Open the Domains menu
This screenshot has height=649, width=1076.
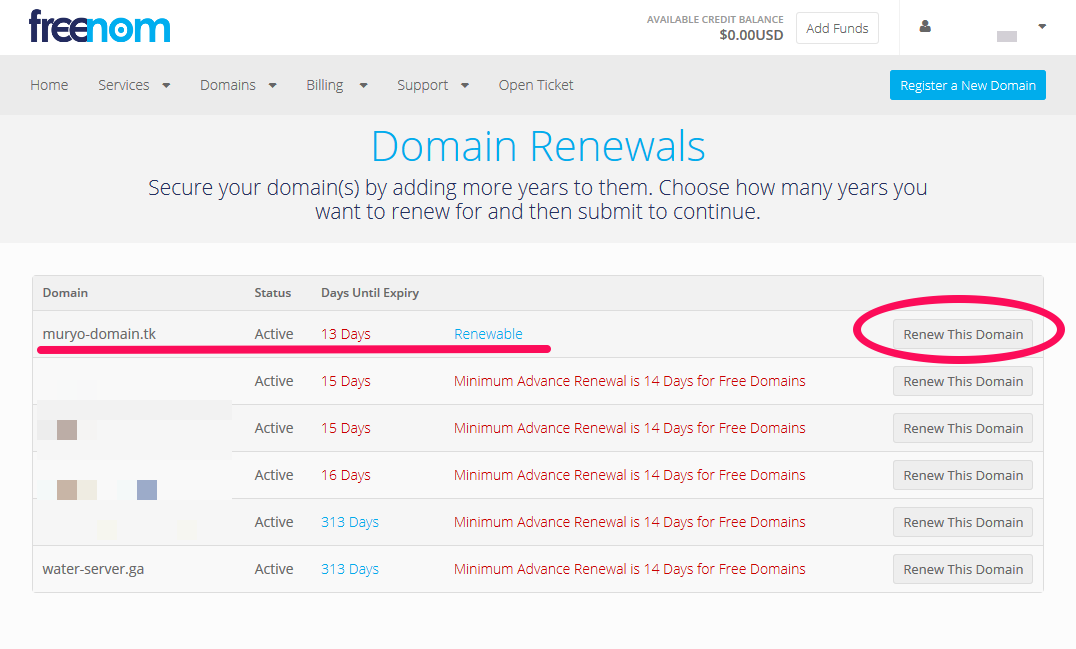[x=238, y=85]
